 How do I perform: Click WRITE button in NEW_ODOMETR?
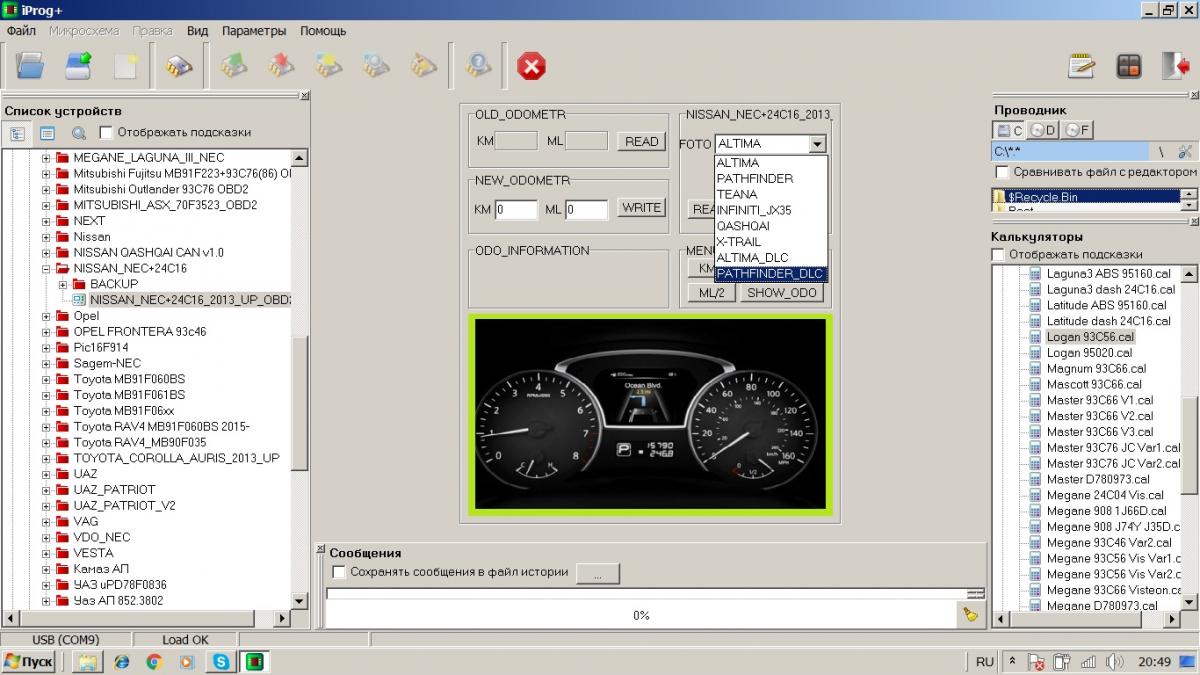tap(641, 208)
